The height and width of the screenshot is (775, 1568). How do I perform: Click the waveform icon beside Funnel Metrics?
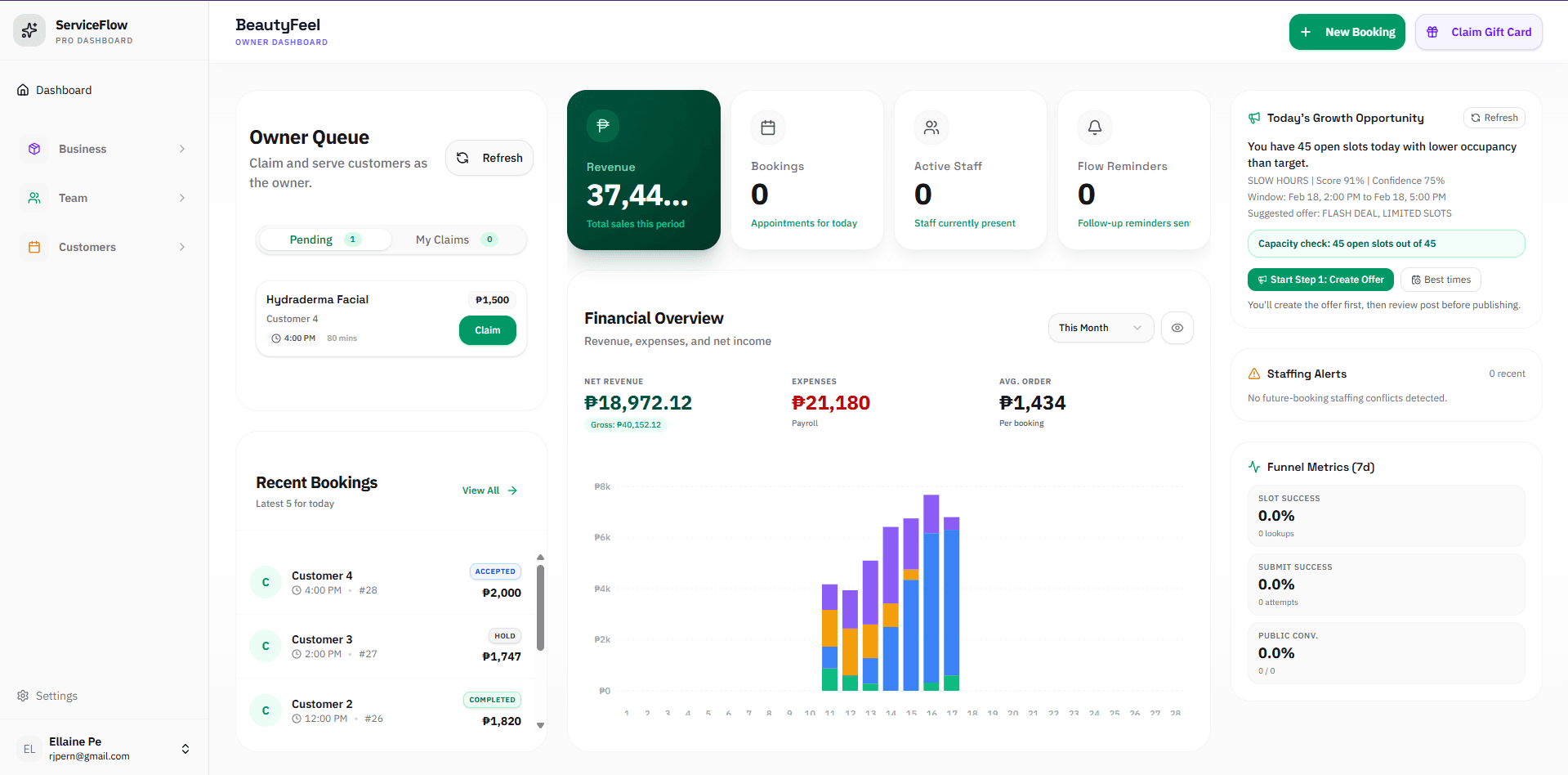coord(1253,467)
